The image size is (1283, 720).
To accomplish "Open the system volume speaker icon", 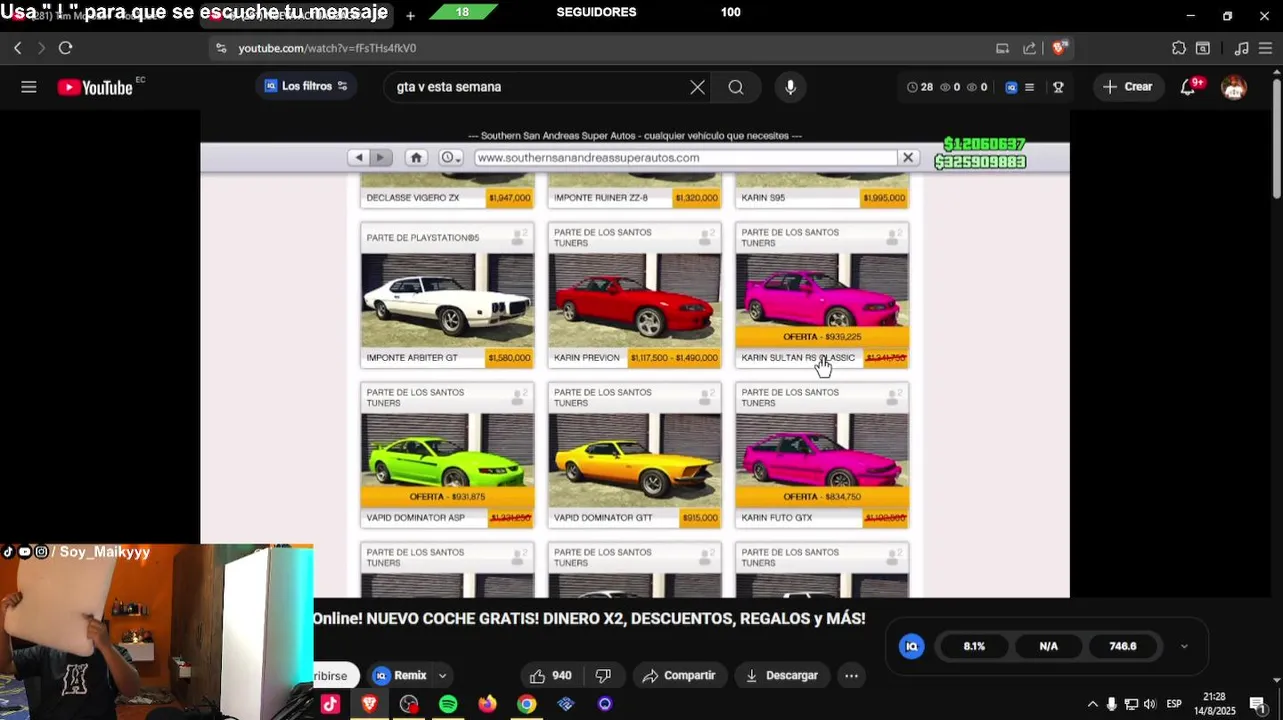I will pyautogui.click(x=1150, y=704).
